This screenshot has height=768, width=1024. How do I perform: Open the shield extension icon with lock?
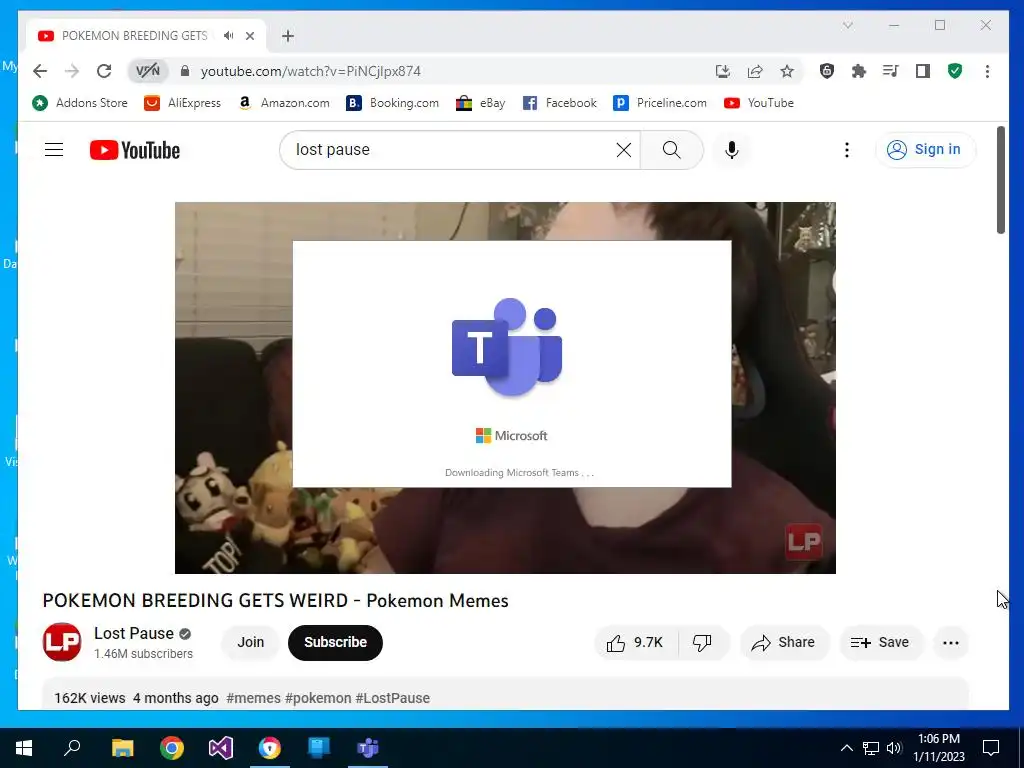tap(827, 71)
